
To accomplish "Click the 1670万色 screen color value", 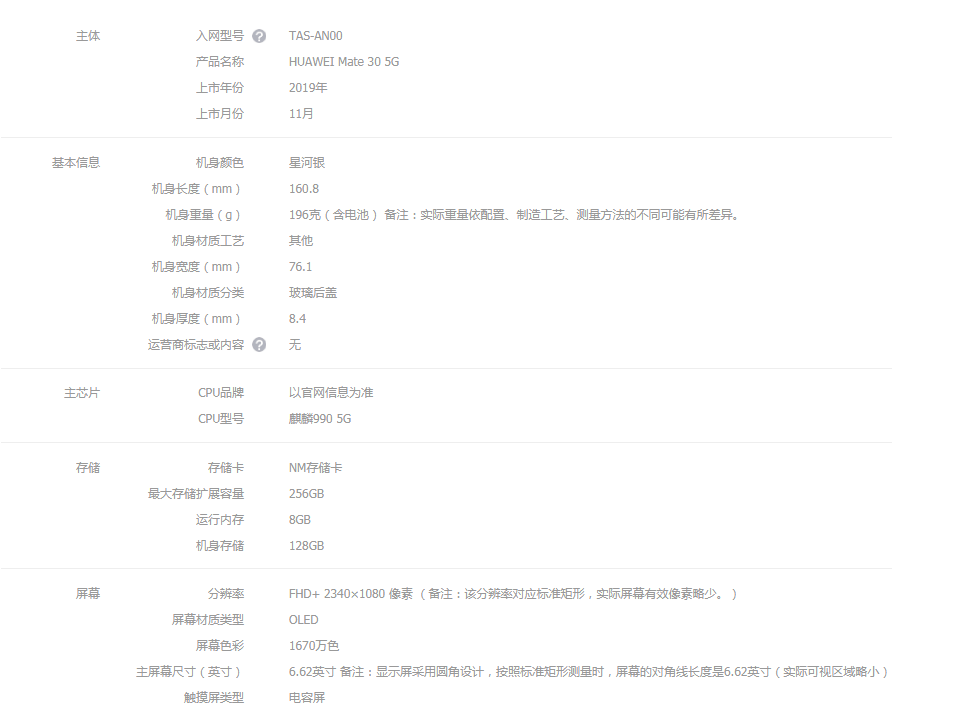I will (314, 646).
